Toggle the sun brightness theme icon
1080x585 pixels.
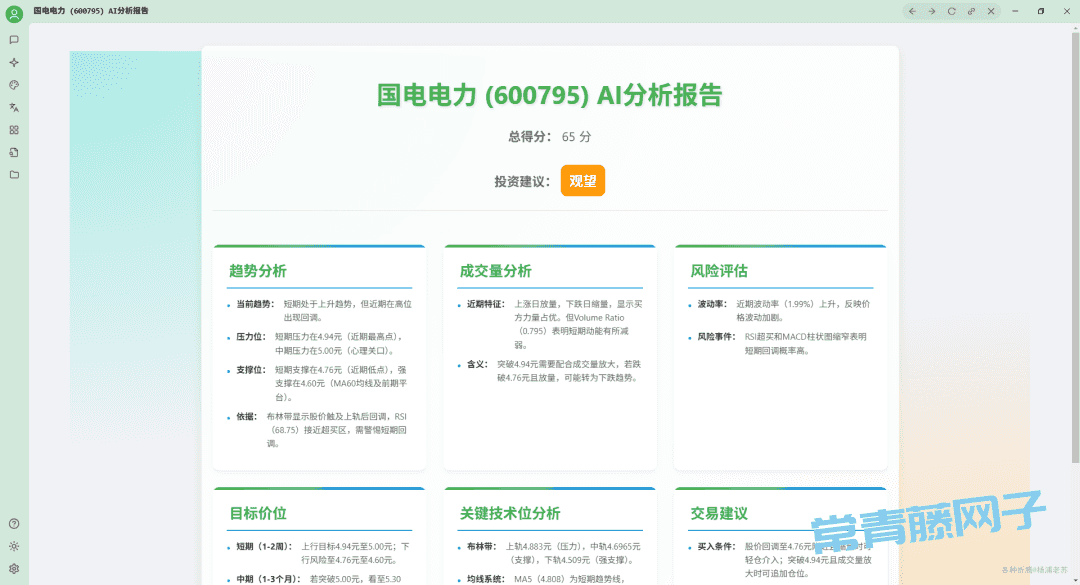pos(14,546)
